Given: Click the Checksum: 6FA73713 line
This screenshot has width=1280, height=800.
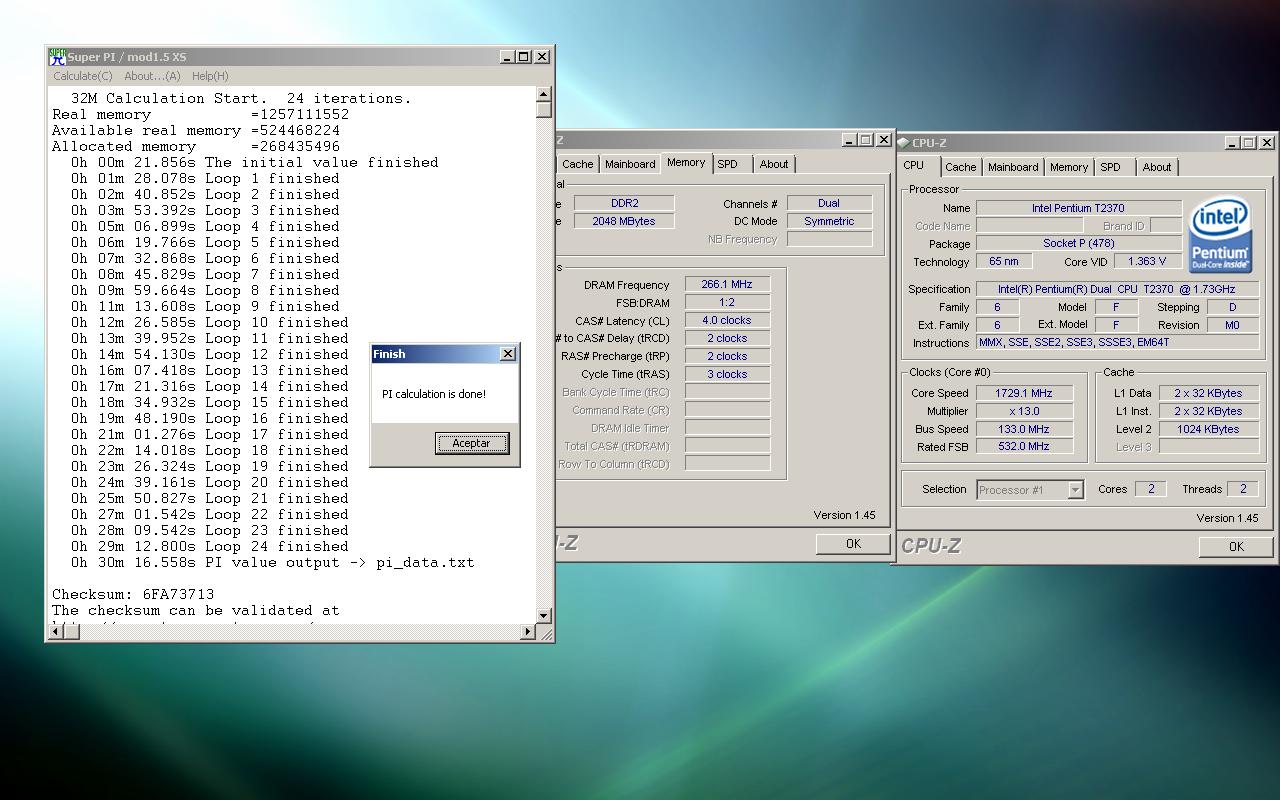Looking at the screenshot, I should [x=133, y=594].
